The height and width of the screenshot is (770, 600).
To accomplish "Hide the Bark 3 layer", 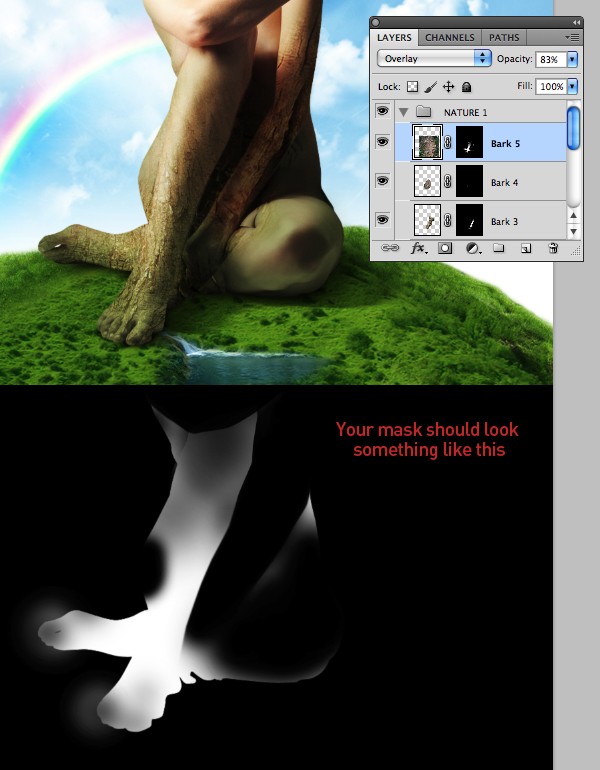I will (x=382, y=219).
